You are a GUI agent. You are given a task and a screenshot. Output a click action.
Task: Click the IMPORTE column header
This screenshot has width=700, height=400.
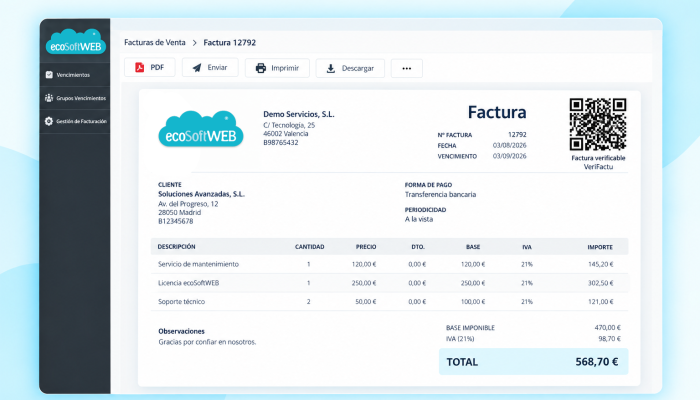(600, 247)
